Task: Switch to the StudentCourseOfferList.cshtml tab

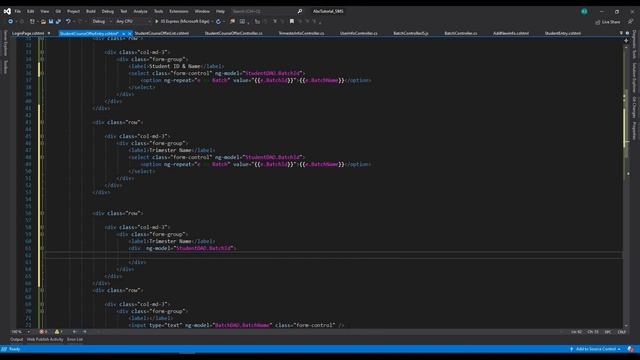Action: point(162,33)
